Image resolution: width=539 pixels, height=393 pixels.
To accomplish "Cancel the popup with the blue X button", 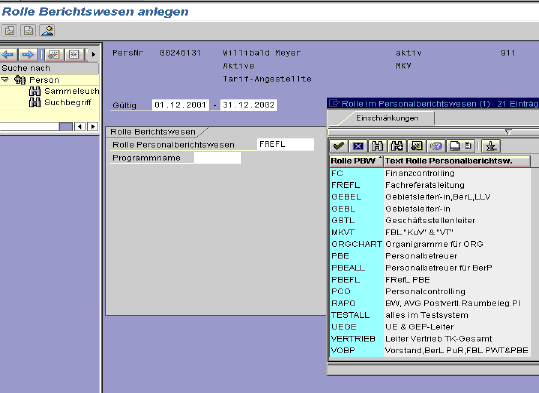I will 358,146.
